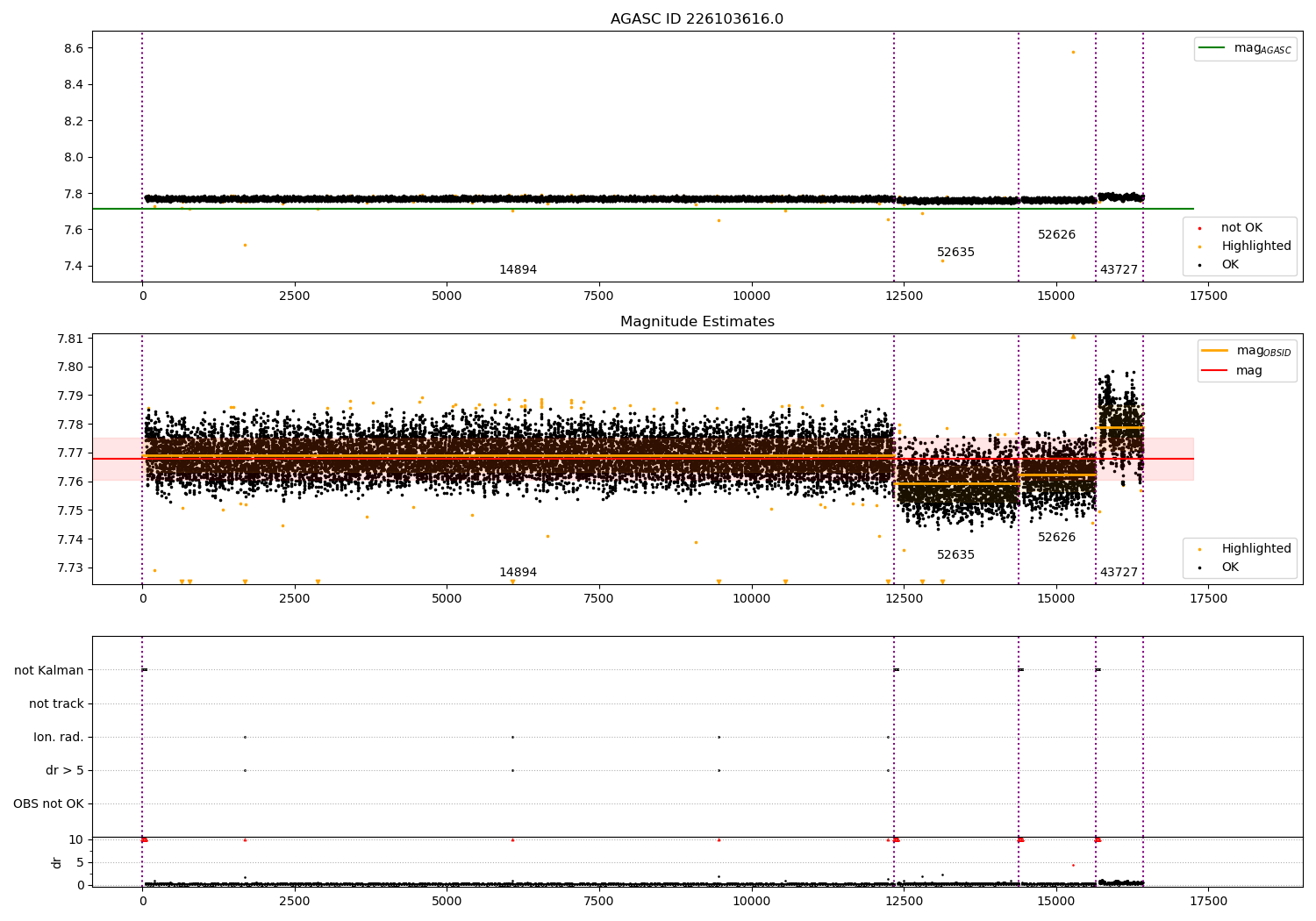Click OBSID label 43727 in top plot
The width and height of the screenshot is (1316, 921).
click(x=1119, y=270)
